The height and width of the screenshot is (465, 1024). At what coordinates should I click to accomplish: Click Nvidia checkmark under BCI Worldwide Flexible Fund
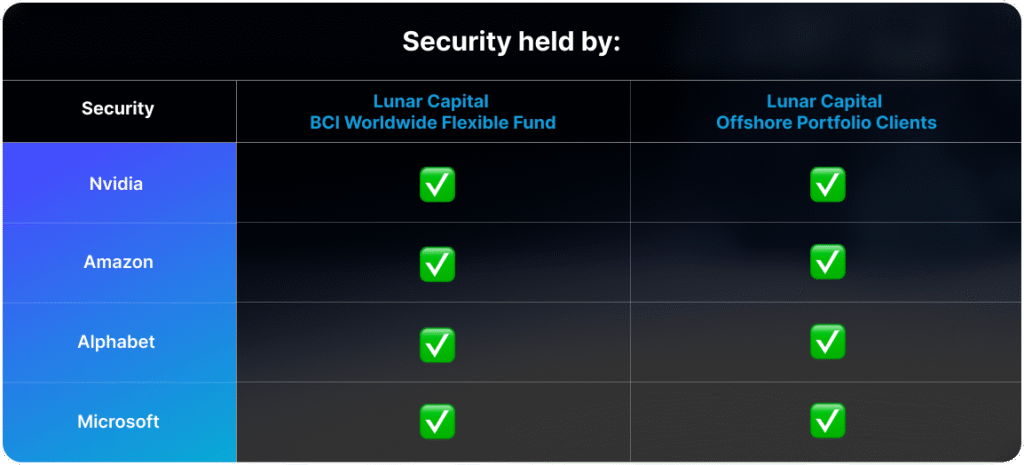437,184
